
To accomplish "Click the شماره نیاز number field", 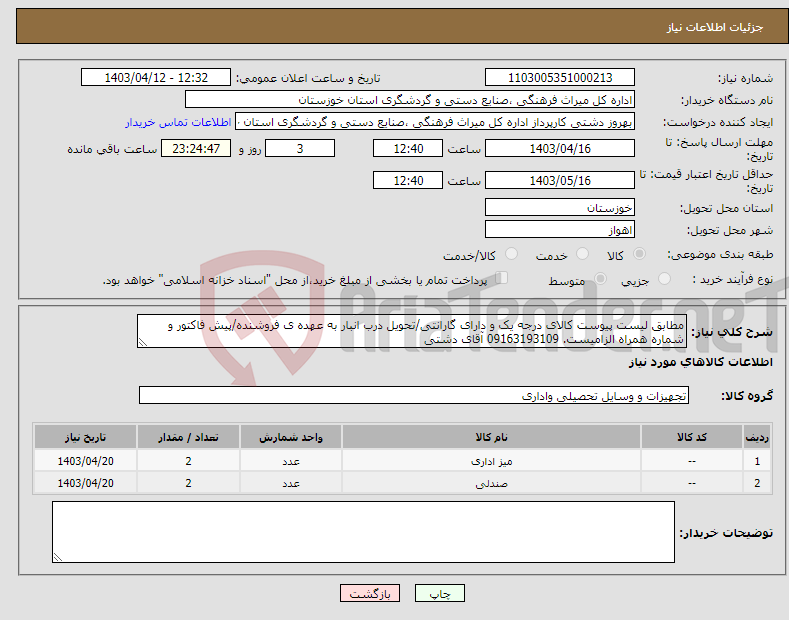I will pos(560,78).
